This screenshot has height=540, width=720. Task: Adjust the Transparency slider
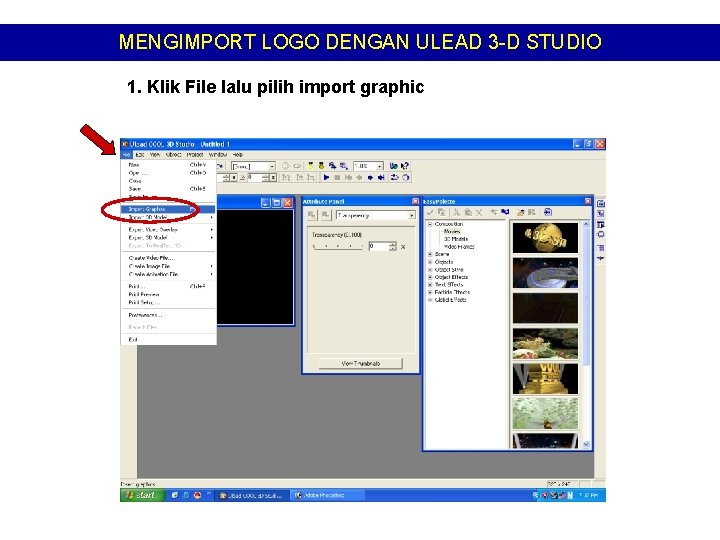pyautogui.click(x=338, y=247)
